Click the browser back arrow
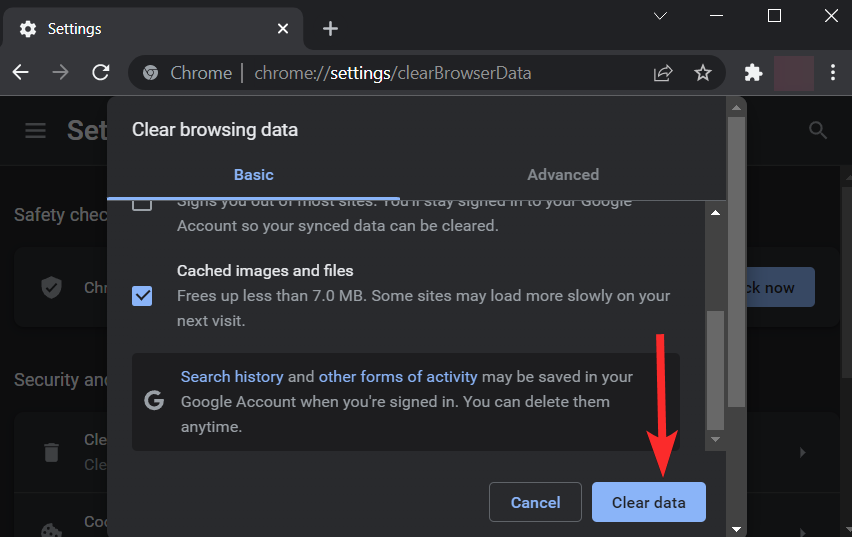The height and width of the screenshot is (537, 852). pyautogui.click(x=21, y=72)
